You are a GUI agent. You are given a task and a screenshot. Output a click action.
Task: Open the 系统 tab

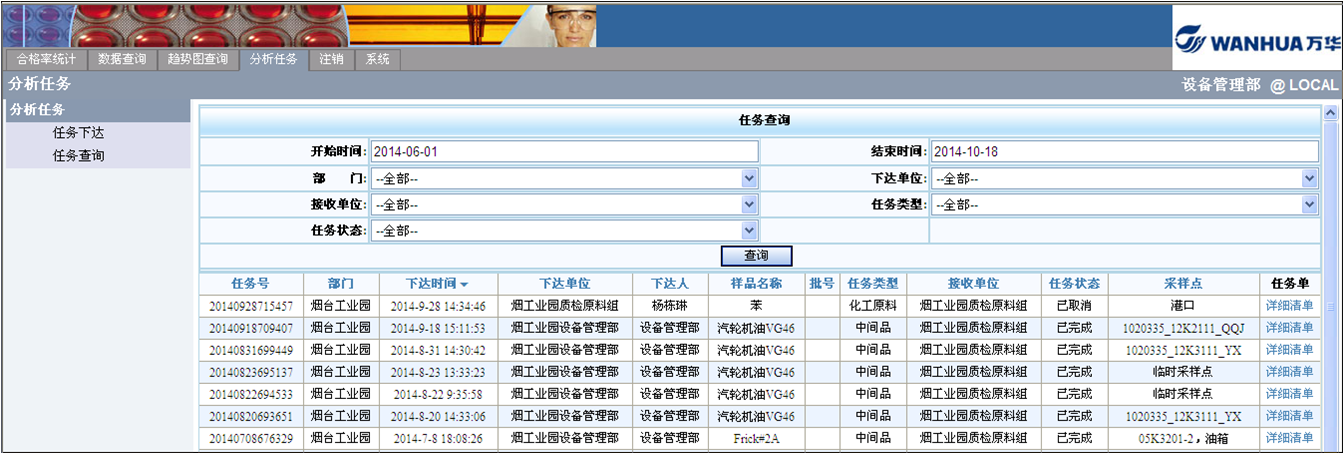pyautogui.click(x=377, y=59)
